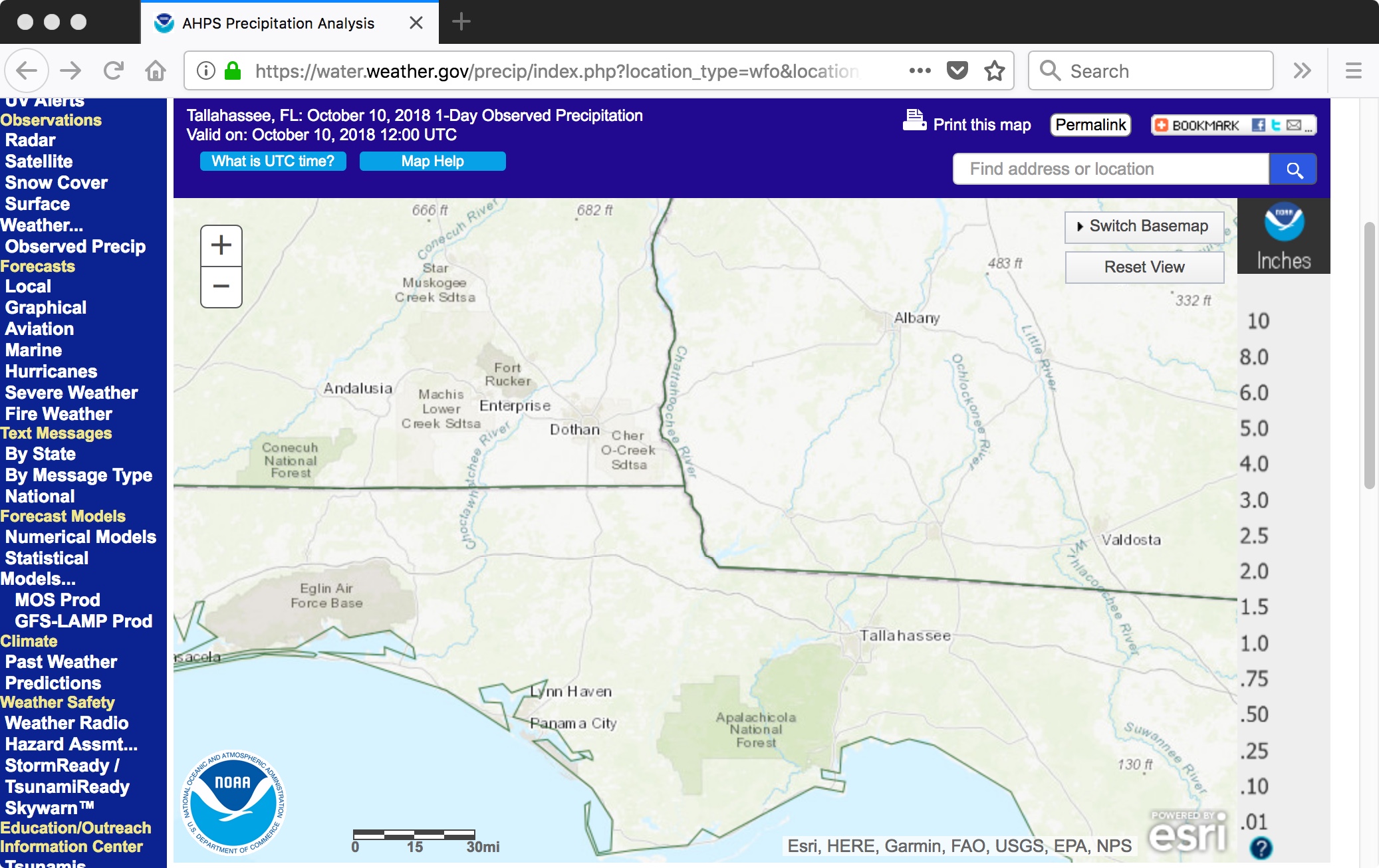
Task: Open Map Help
Action: point(433,162)
